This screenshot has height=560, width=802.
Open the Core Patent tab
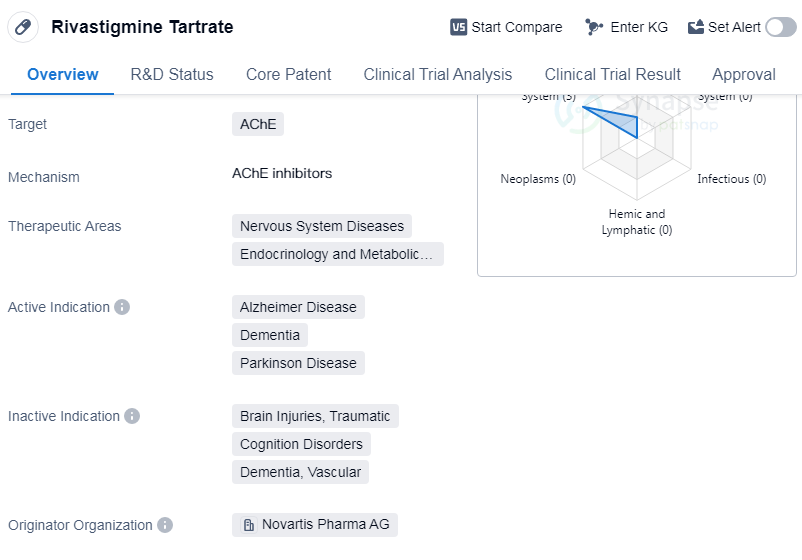point(288,74)
